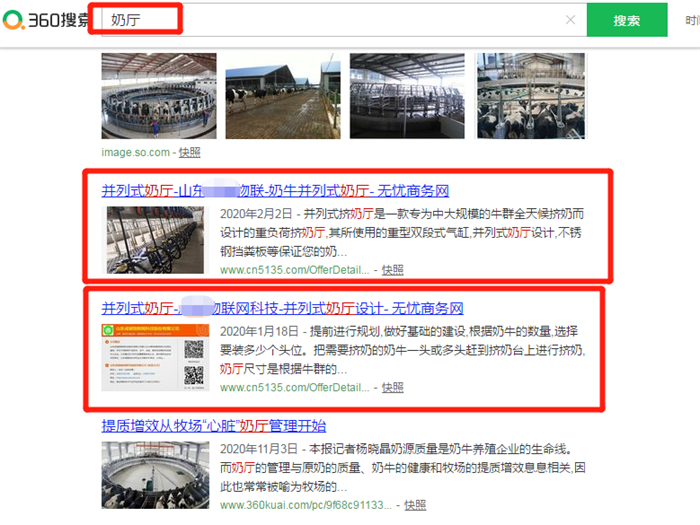Open the cows walking outside barn thumbnail
The width and height of the screenshot is (700, 525).
(x=283, y=96)
